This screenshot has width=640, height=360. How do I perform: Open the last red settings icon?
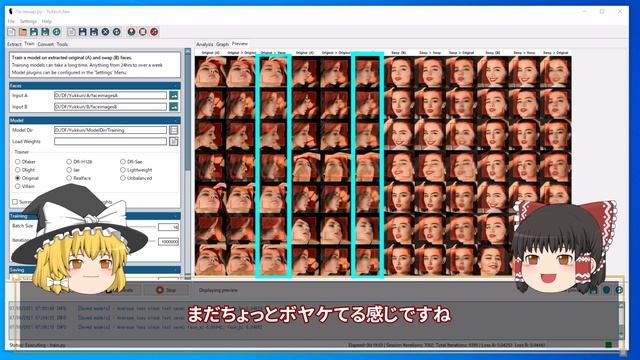(x=154, y=32)
